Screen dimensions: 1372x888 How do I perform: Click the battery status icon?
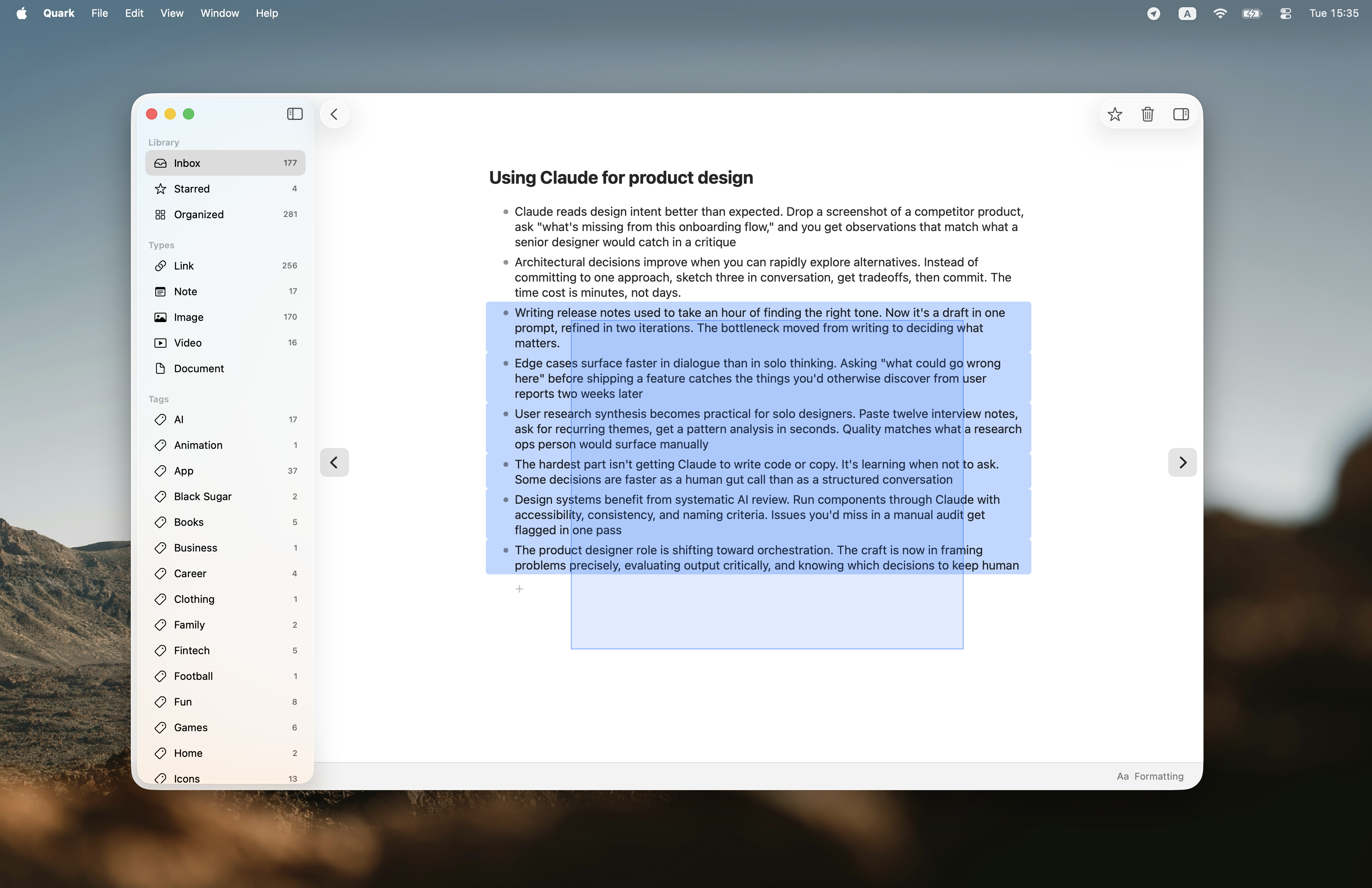coord(1252,13)
